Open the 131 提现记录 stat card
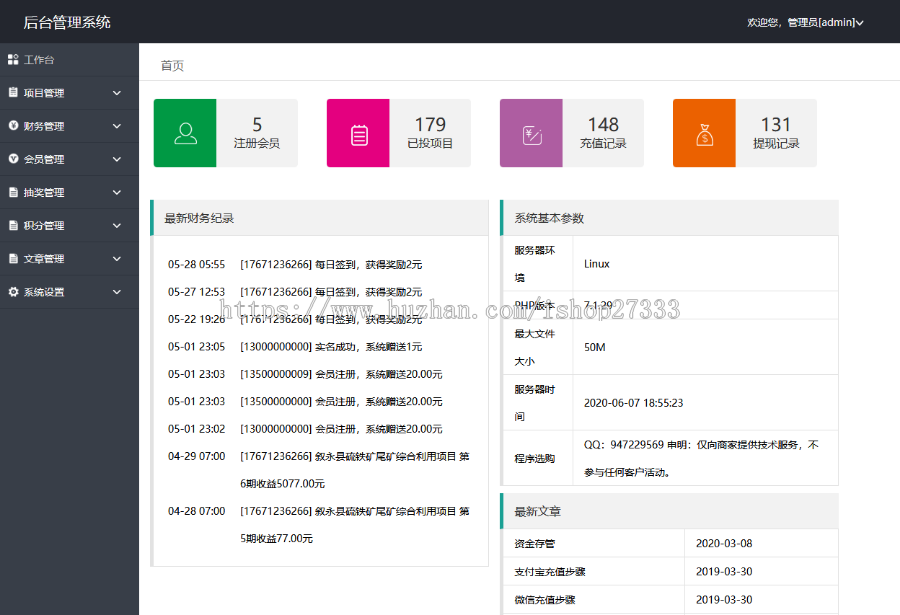This screenshot has height=615, width=900. click(x=745, y=133)
